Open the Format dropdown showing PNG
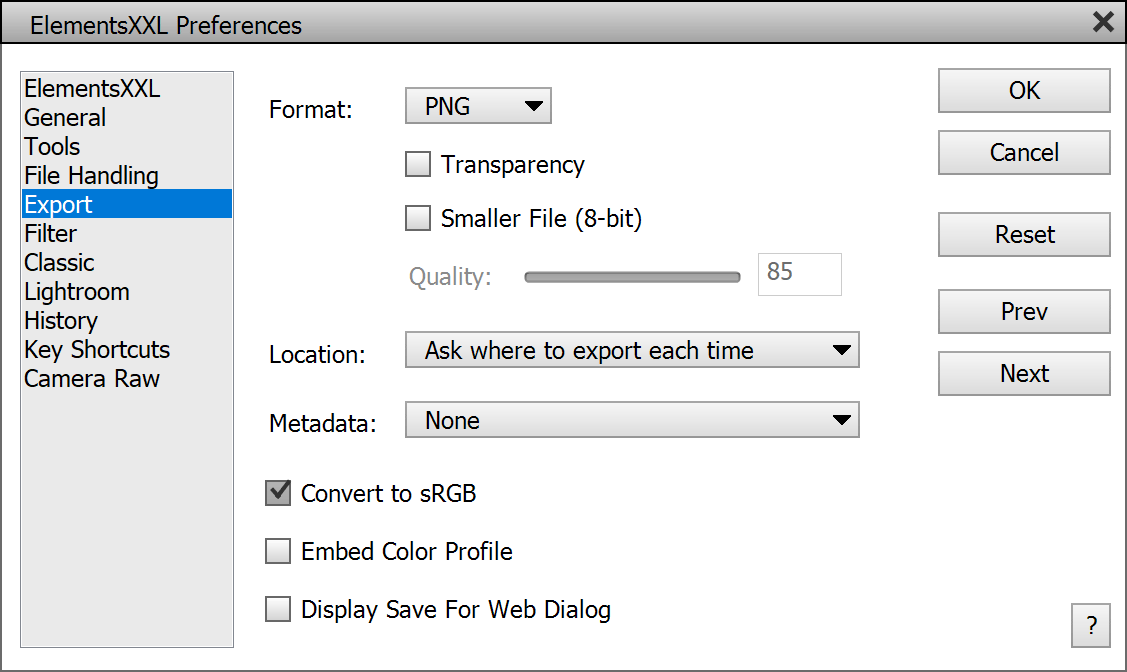Screen dimensions: 1127x672 point(478,107)
